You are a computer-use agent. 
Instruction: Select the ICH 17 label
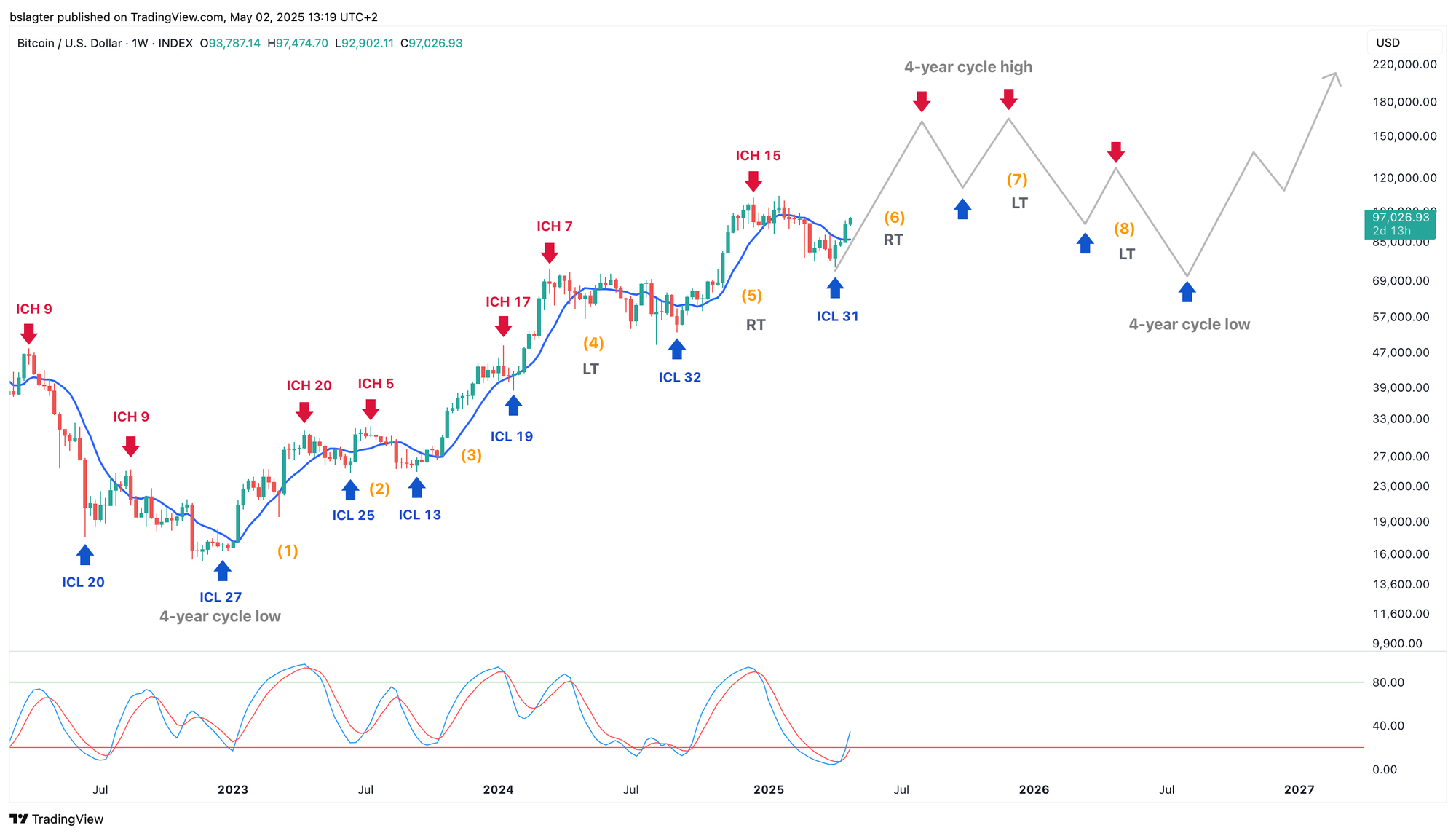click(x=508, y=301)
